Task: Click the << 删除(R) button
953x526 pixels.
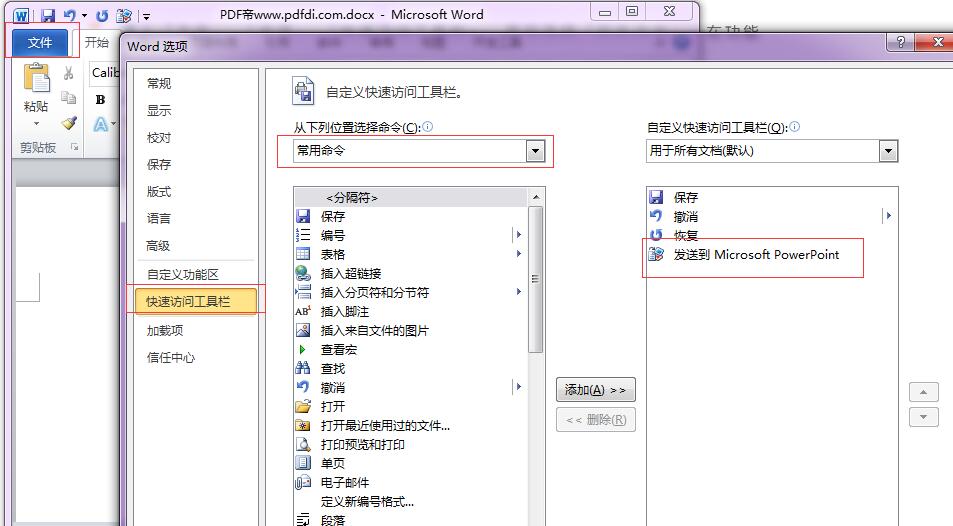Action: [596, 420]
